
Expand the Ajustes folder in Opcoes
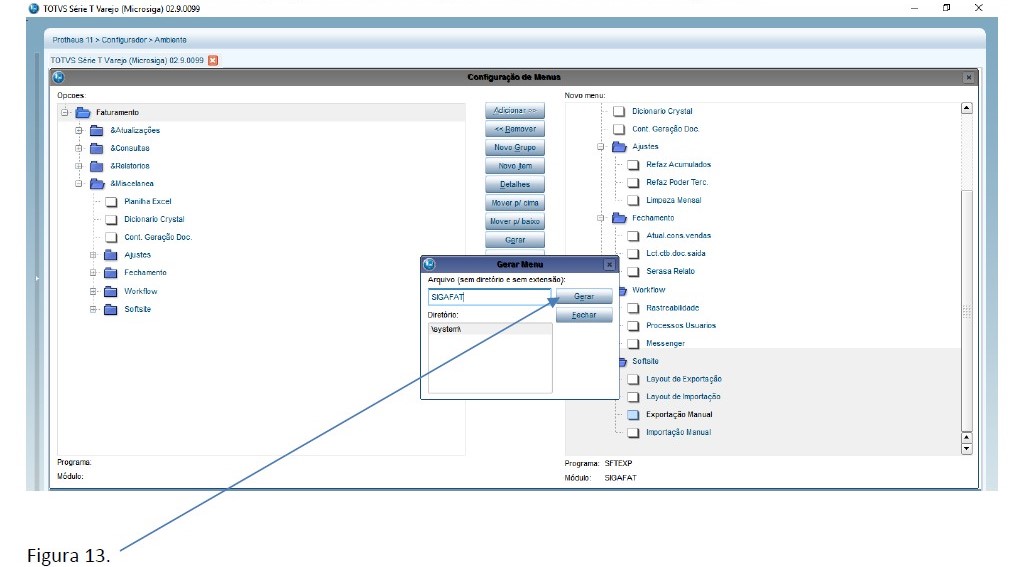pos(93,255)
